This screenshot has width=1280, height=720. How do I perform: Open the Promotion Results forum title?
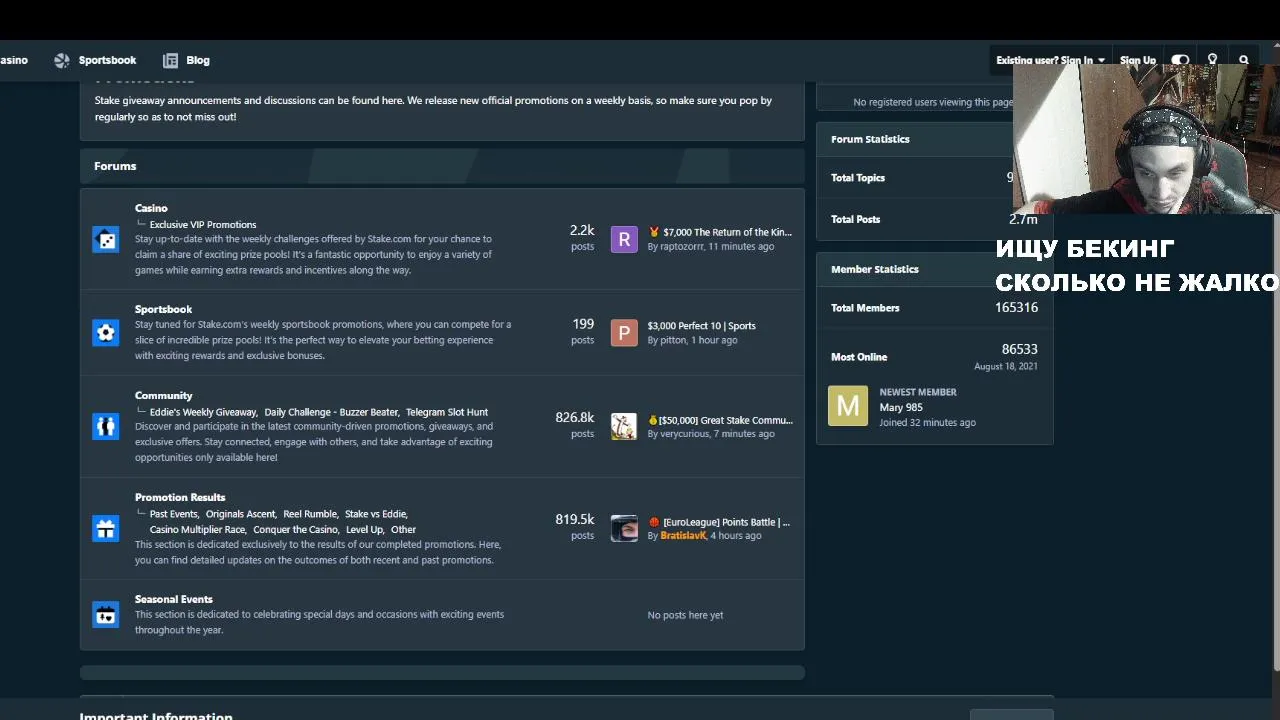tap(180, 497)
